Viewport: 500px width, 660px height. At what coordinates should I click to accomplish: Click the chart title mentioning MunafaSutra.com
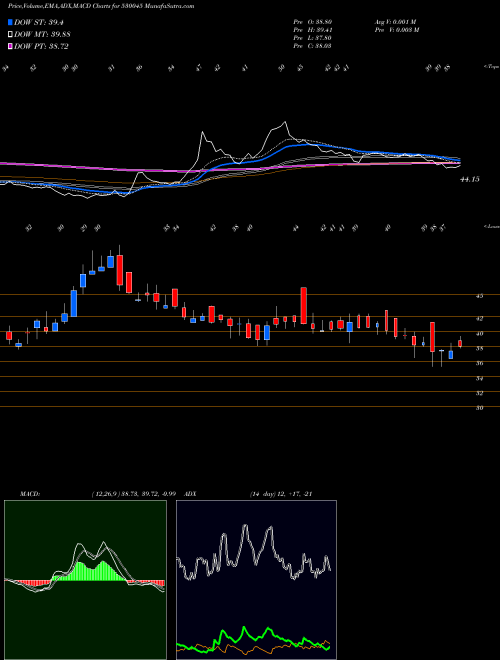[101, 6]
